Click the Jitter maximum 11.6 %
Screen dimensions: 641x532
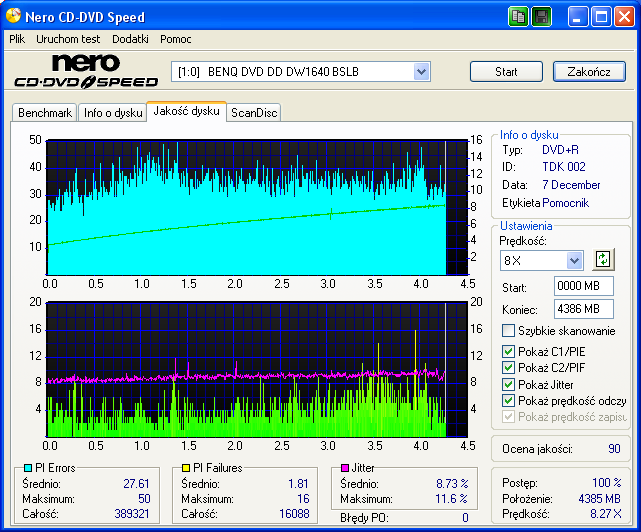point(452,499)
